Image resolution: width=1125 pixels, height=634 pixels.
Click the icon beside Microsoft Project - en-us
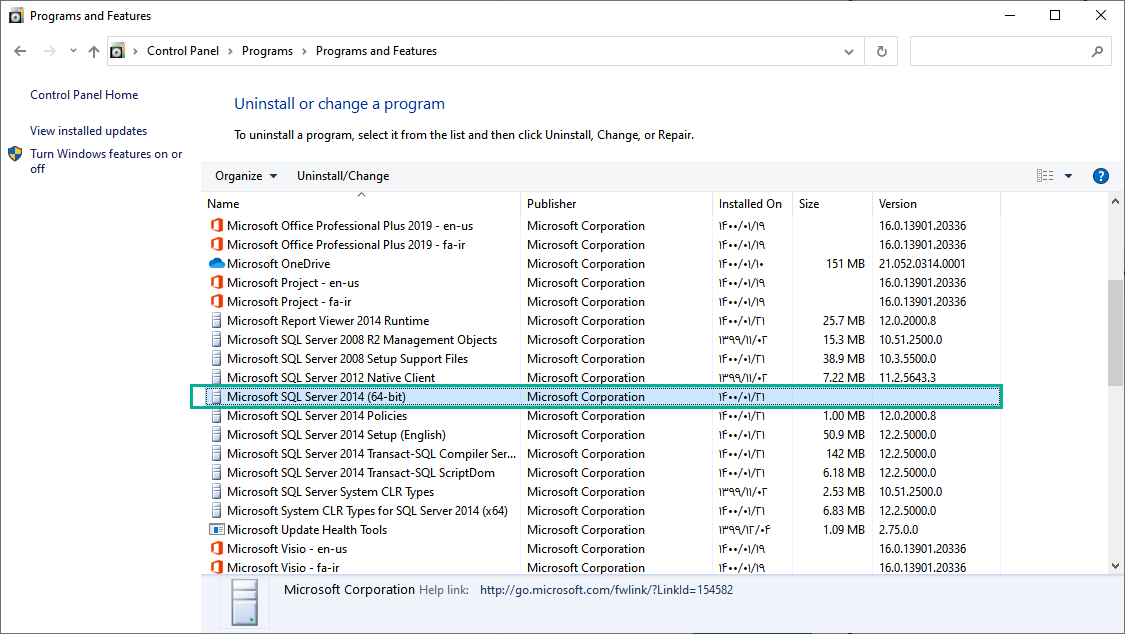(x=216, y=283)
